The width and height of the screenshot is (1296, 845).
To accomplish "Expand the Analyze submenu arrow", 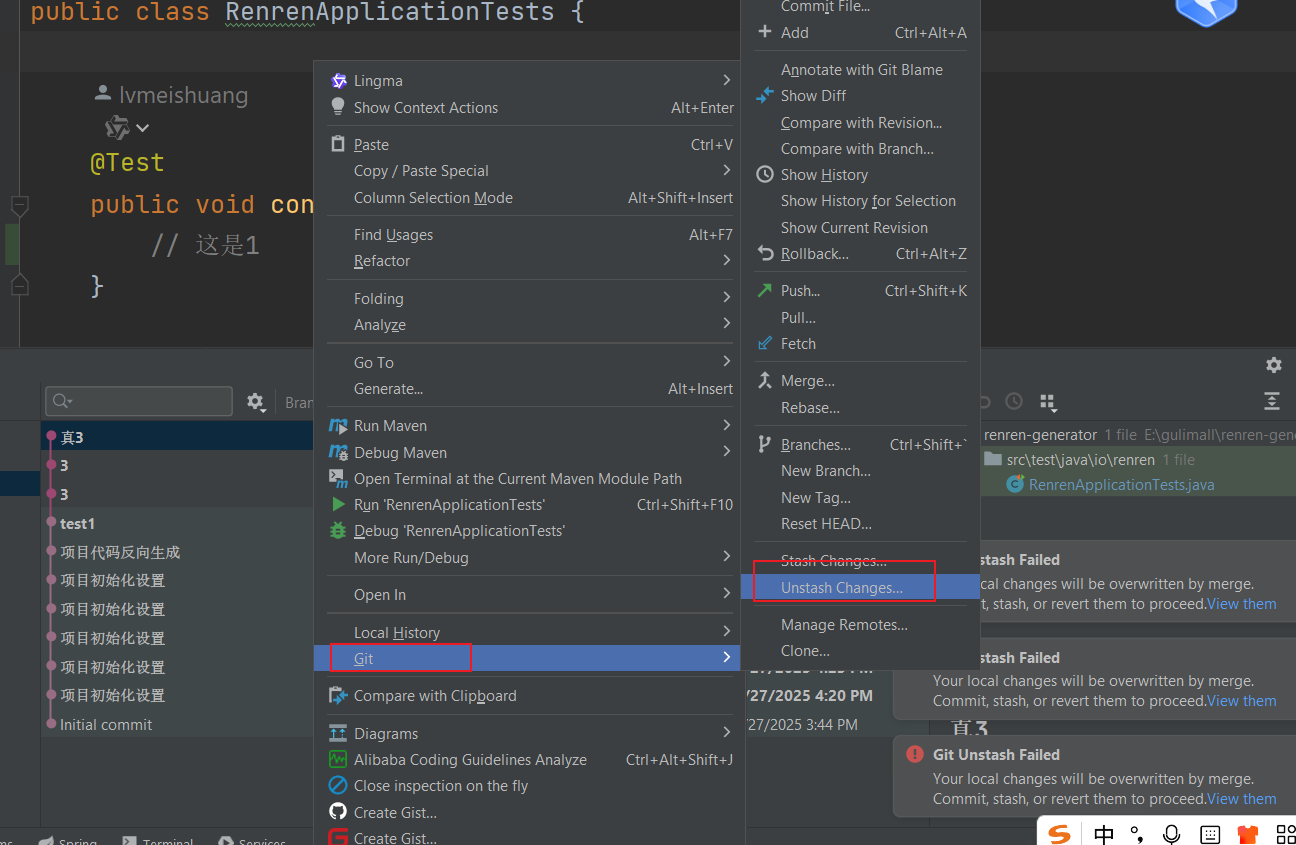I will (727, 324).
